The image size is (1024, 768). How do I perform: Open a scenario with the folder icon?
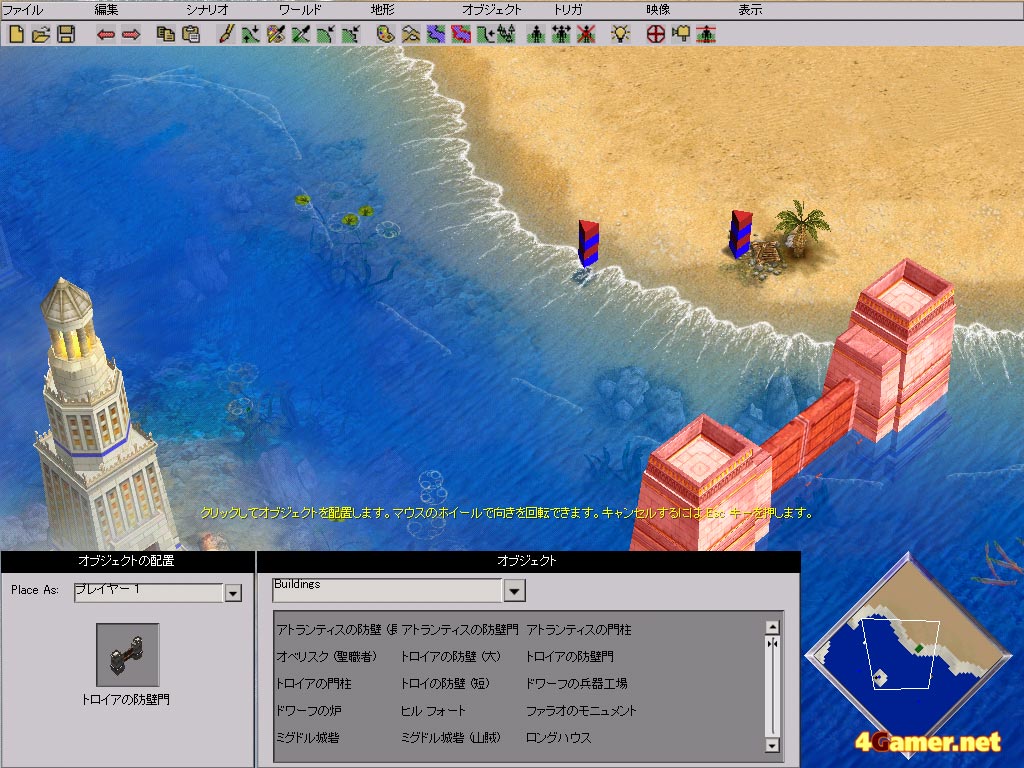(x=41, y=34)
